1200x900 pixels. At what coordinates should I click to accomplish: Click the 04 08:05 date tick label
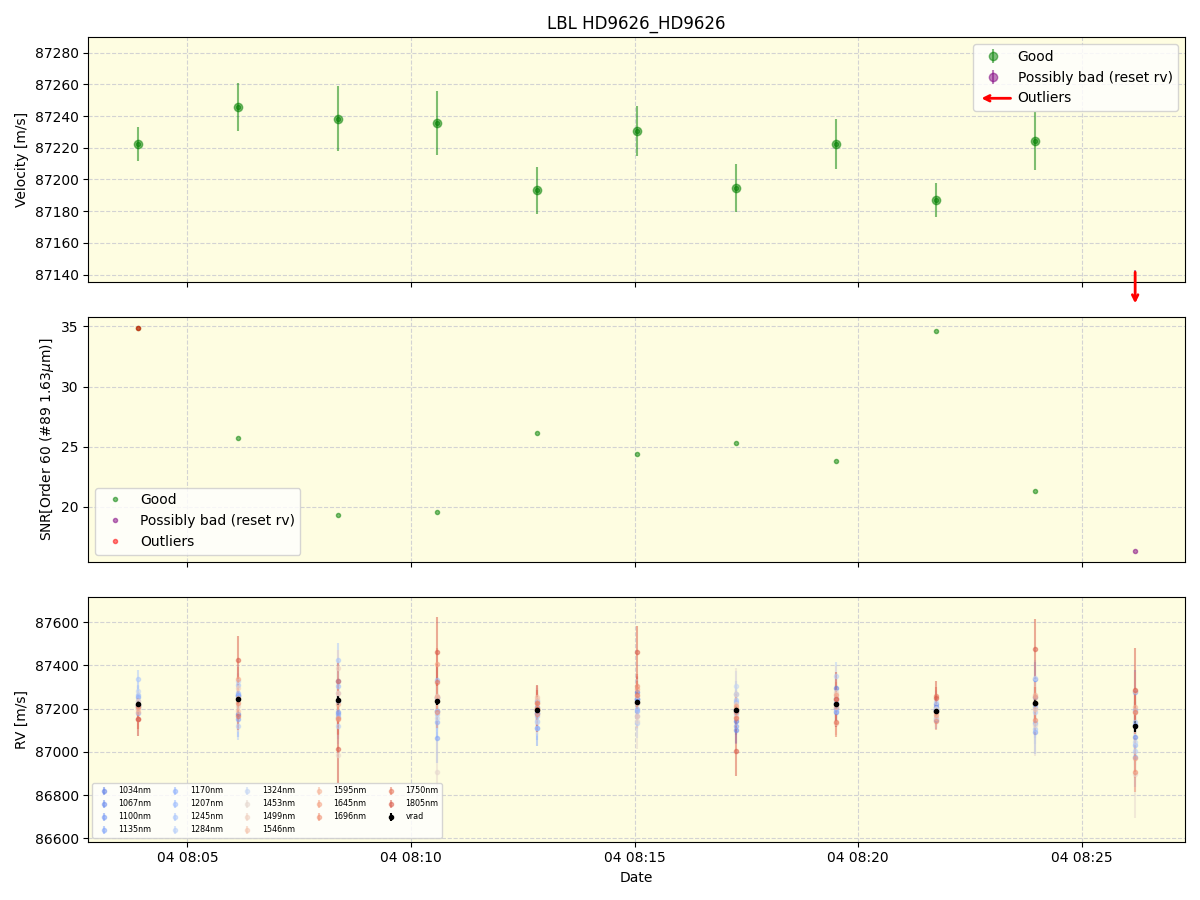click(187, 857)
